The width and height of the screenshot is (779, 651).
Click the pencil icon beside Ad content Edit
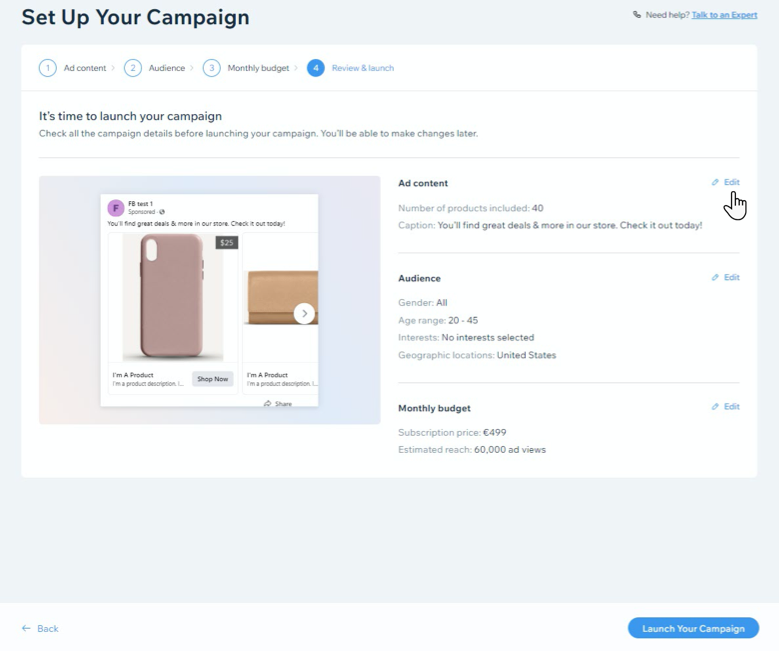tap(715, 182)
